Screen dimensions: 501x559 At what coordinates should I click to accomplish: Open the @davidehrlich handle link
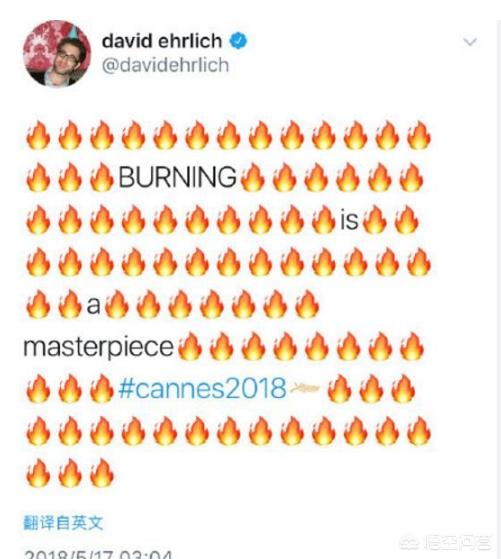pos(165,65)
